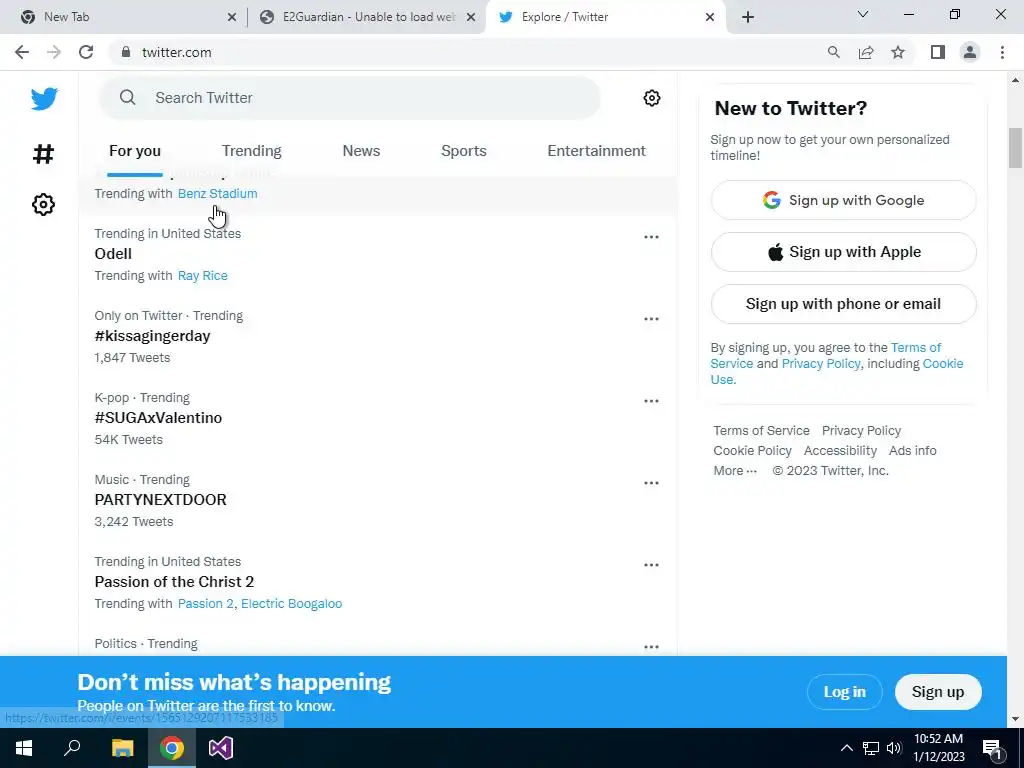Open File Explorer from taskbar
Screen dimensions: 1024x768
(122, 748)
